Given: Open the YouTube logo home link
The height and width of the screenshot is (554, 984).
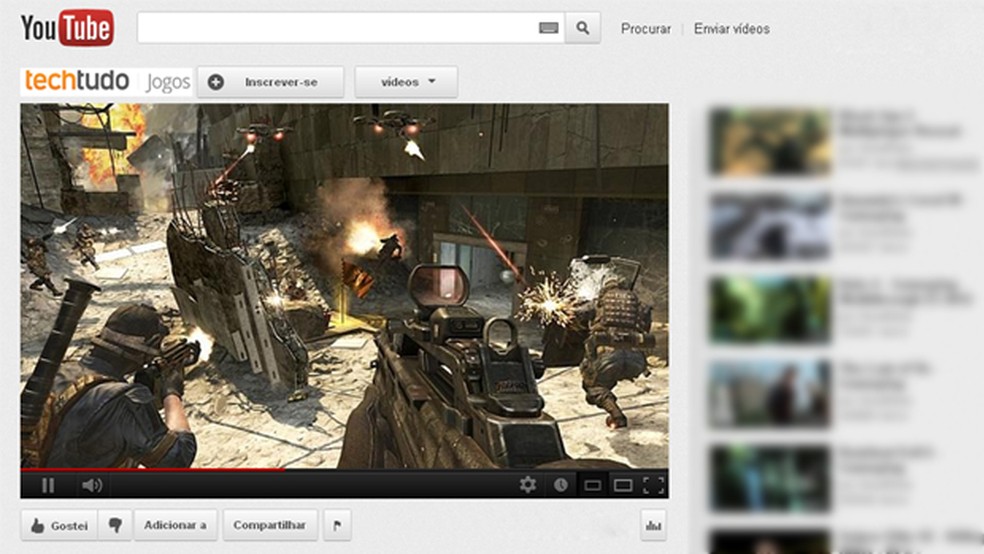Looking at the screenshot, I should point(67,28).
